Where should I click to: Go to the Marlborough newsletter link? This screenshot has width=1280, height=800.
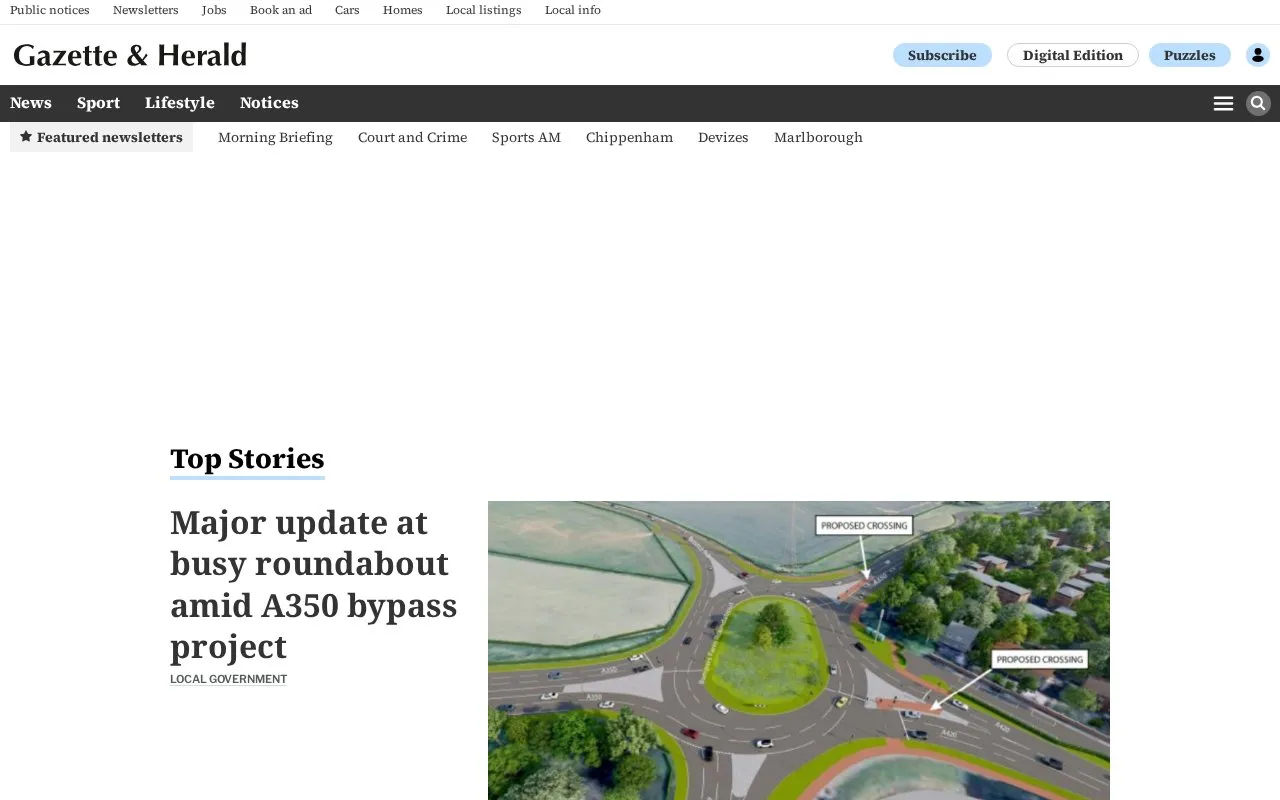[x=818, y=137]
